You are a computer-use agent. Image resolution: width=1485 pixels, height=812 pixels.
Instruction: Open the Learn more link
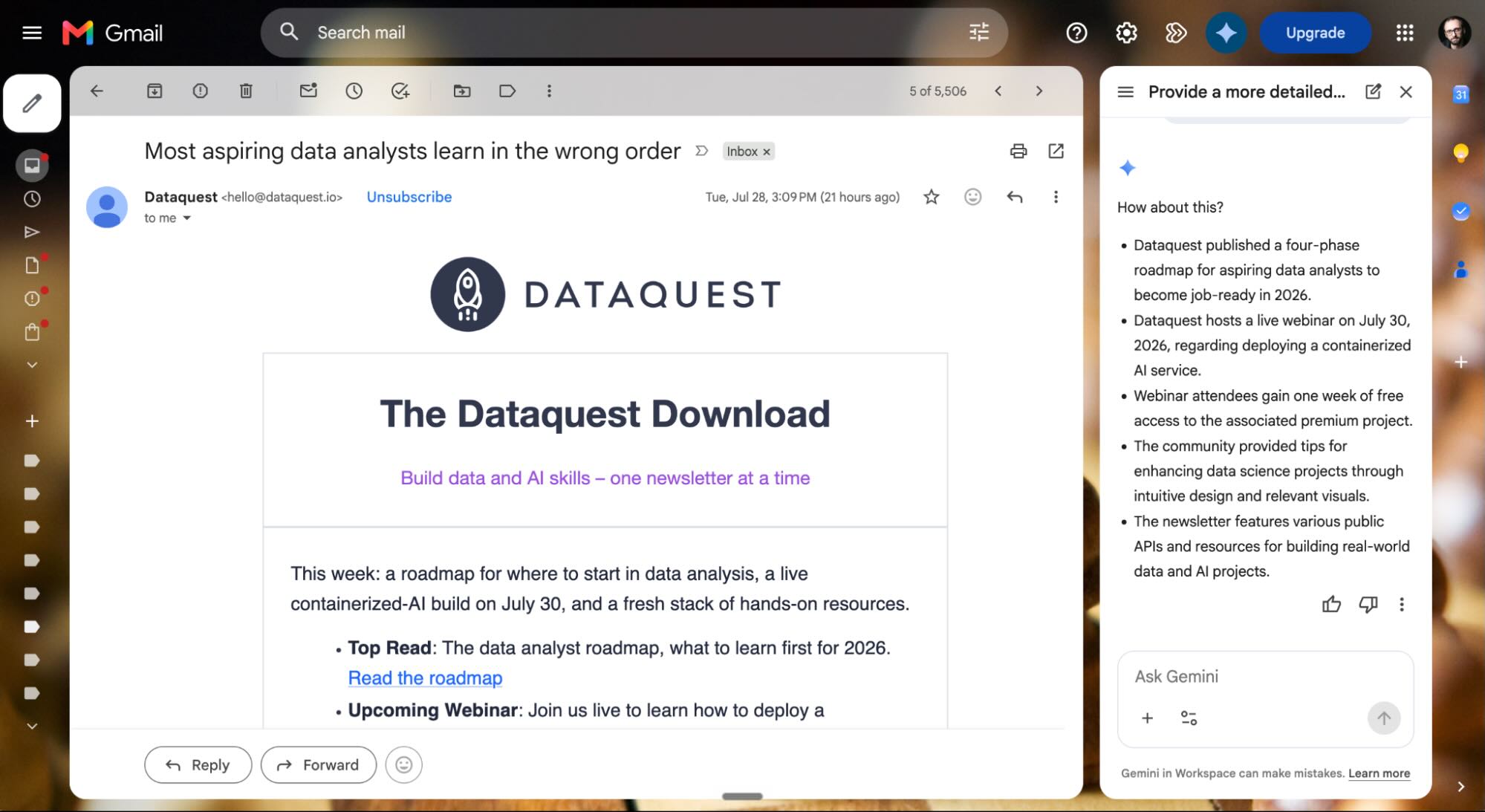[x=1379, y=773]
